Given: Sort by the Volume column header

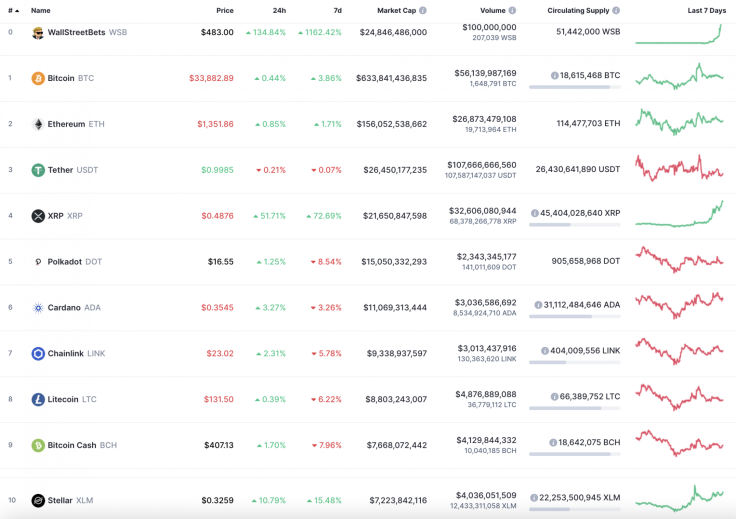Looking at the screenshot, I should 493,10.
